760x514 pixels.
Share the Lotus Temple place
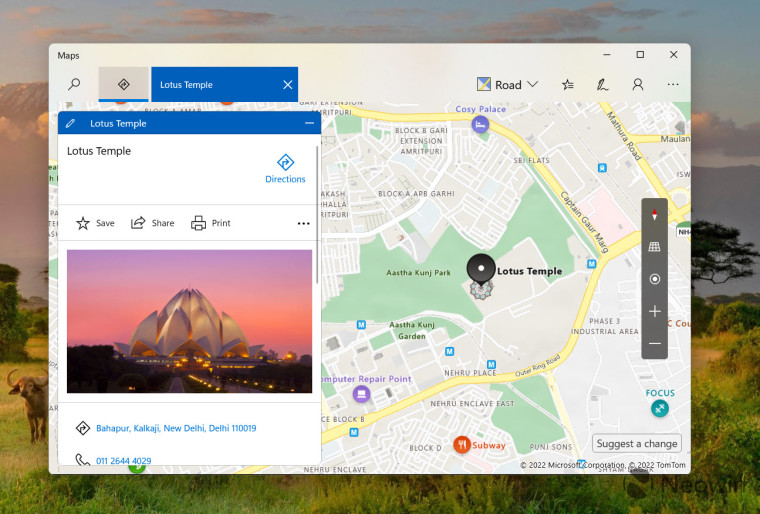152,223
